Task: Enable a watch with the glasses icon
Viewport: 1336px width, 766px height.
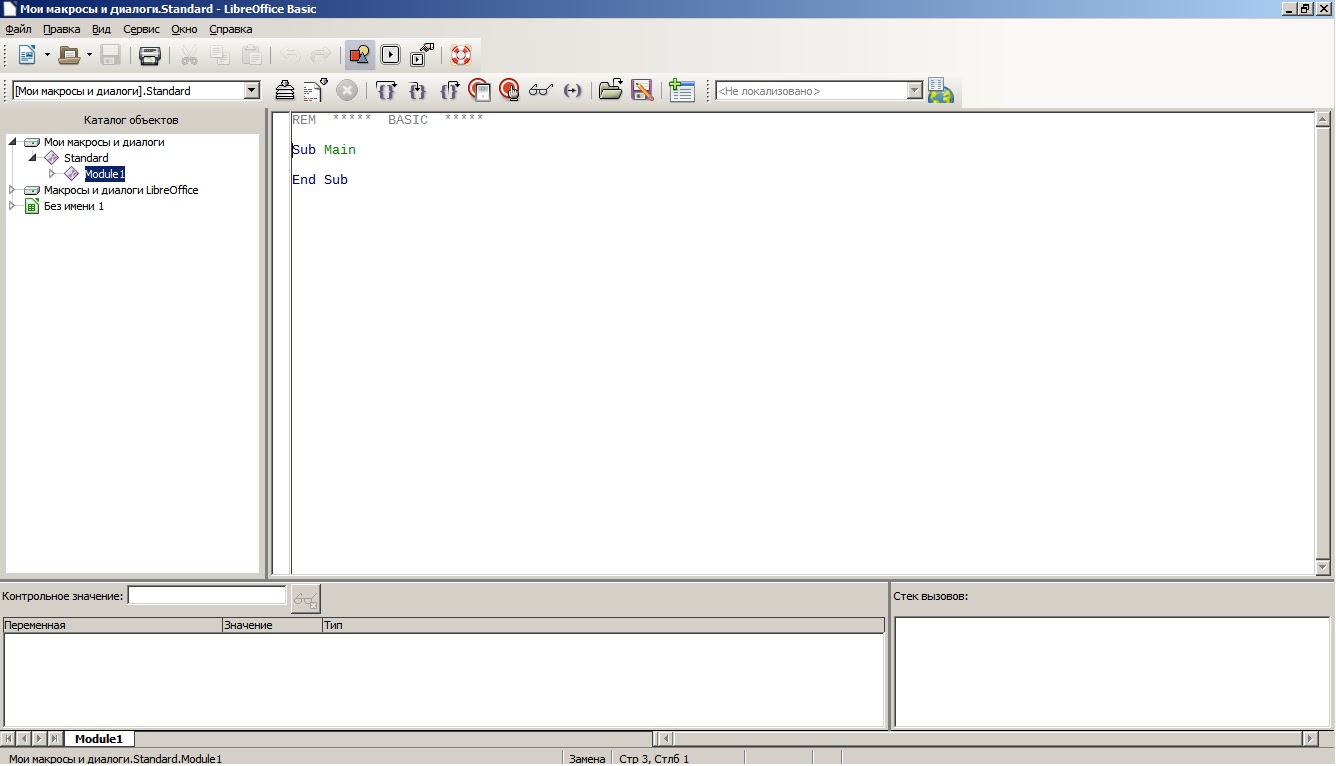Action: 541,90
